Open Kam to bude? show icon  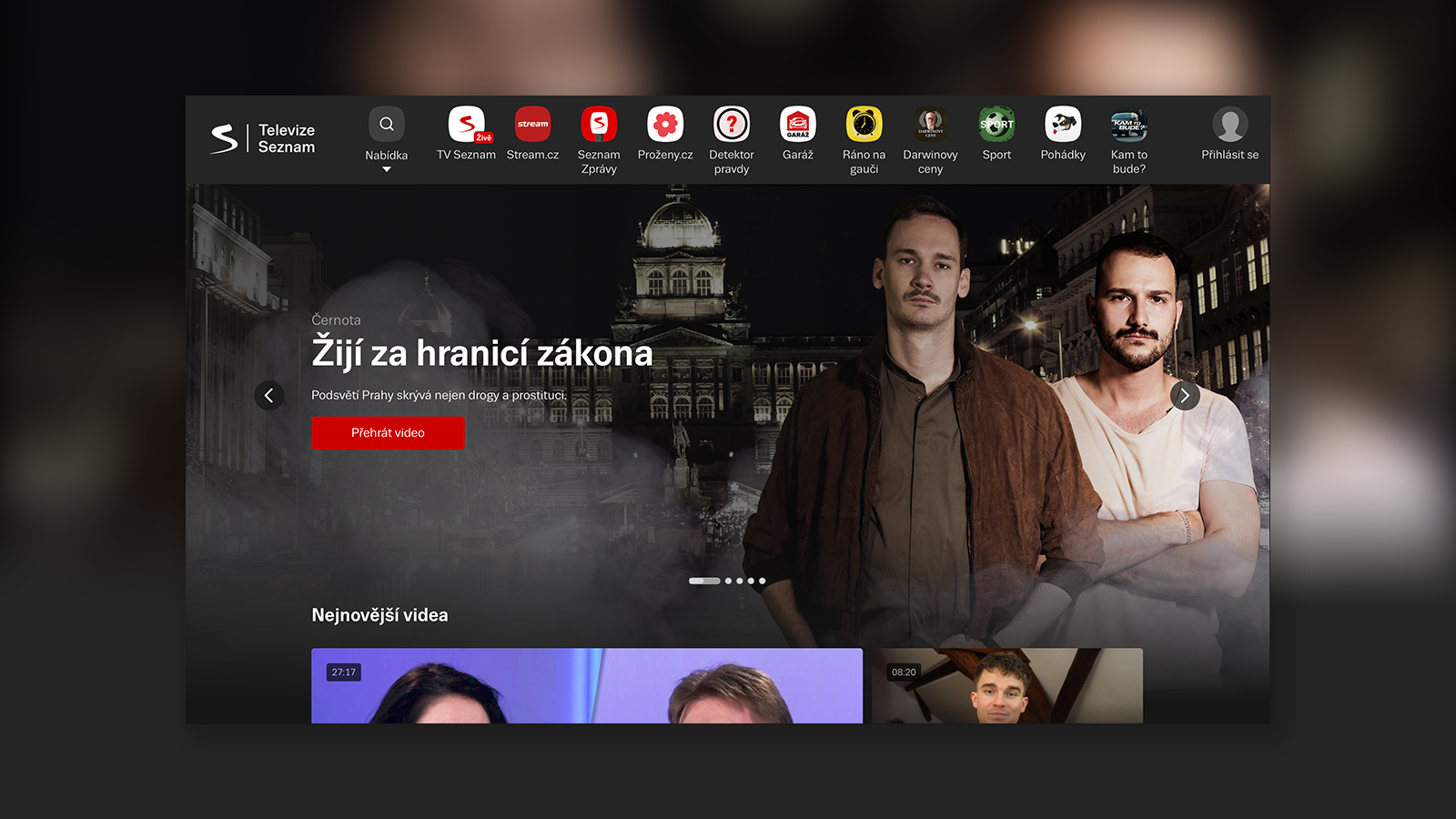pyautogui.click(x=1129, y=125)
